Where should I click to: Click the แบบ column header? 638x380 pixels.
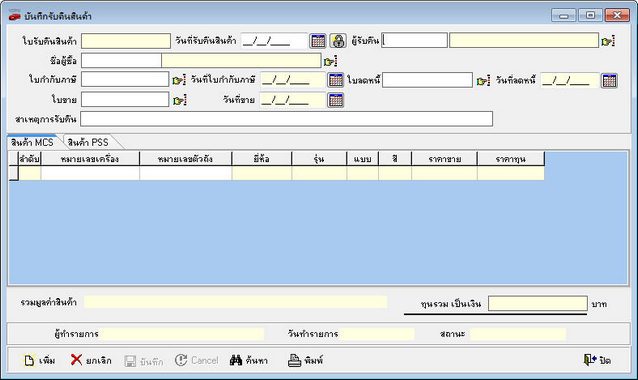(363, 159)
